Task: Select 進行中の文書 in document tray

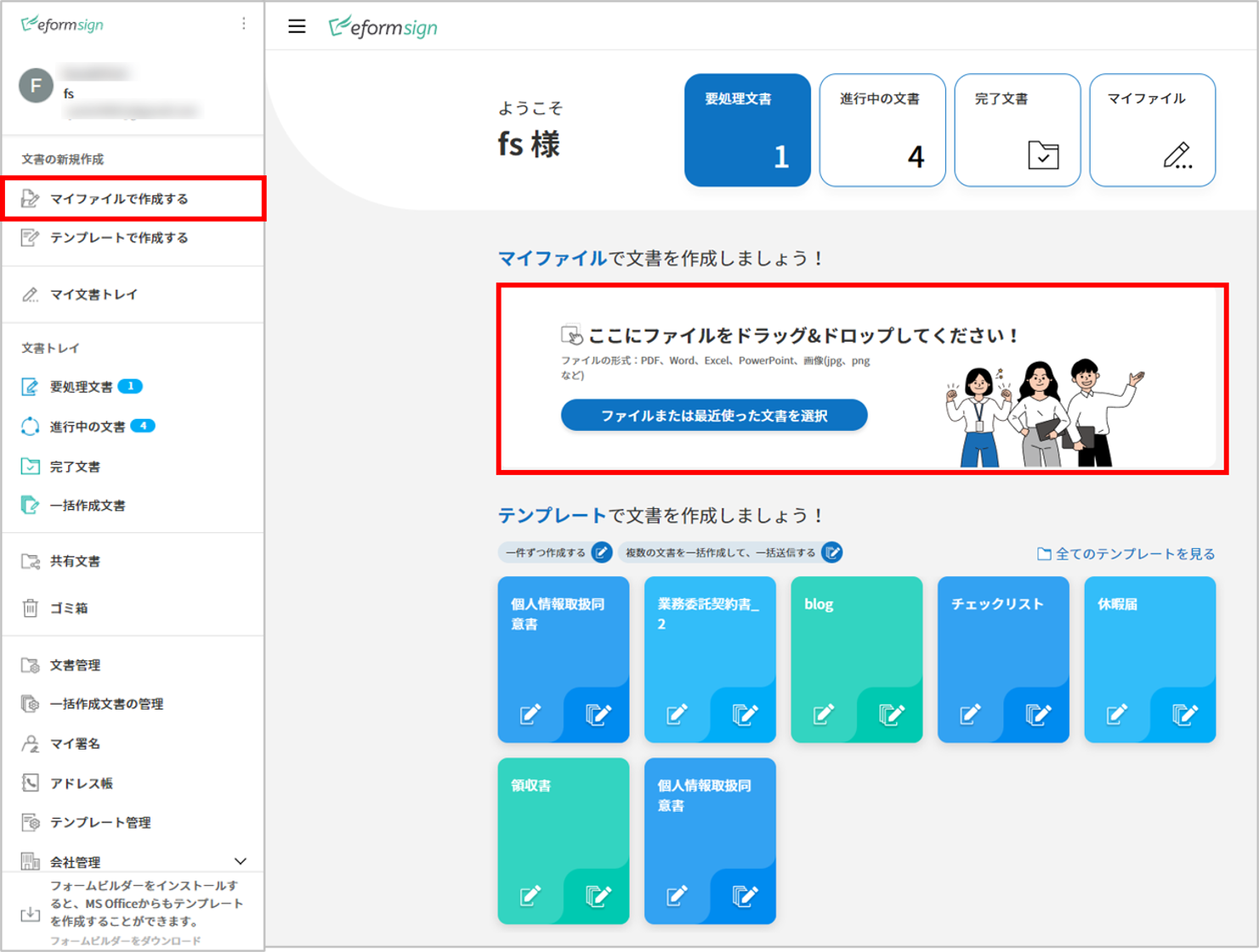Action: tap(88, 427)
